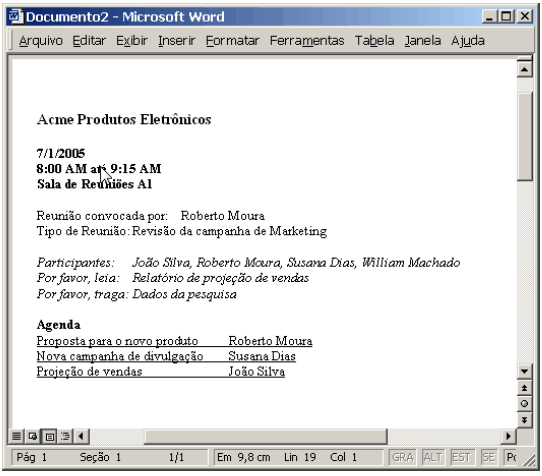Open the Janela menu
The image size is (542, 476).
point(423,41)
